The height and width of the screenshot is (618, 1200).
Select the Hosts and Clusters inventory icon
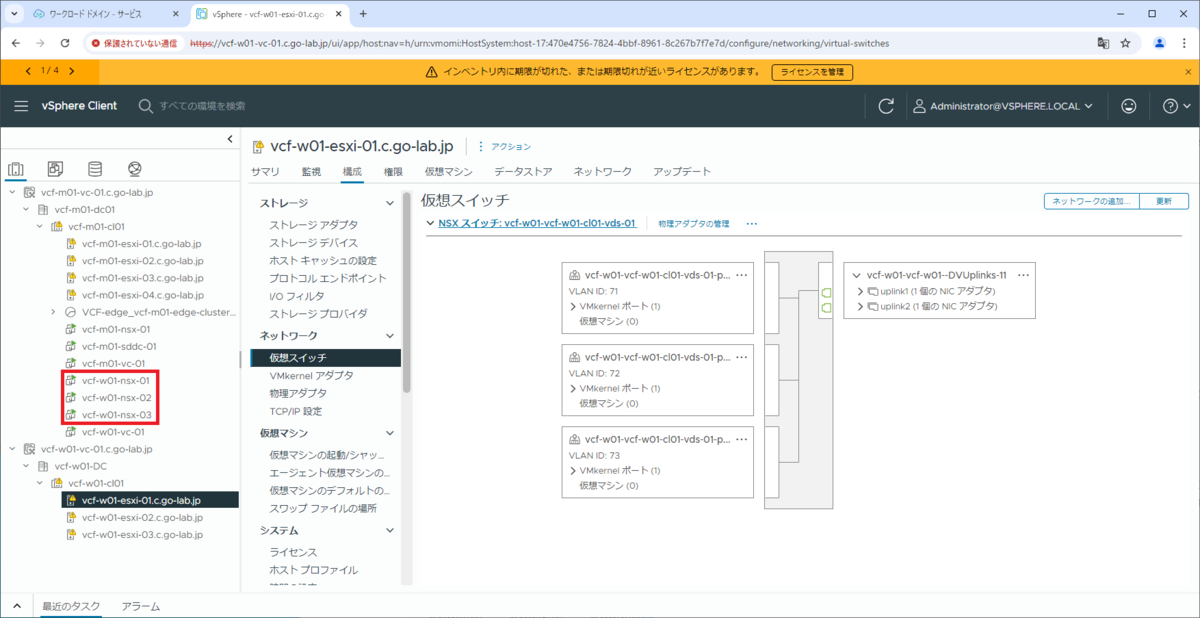coord(16,169)
